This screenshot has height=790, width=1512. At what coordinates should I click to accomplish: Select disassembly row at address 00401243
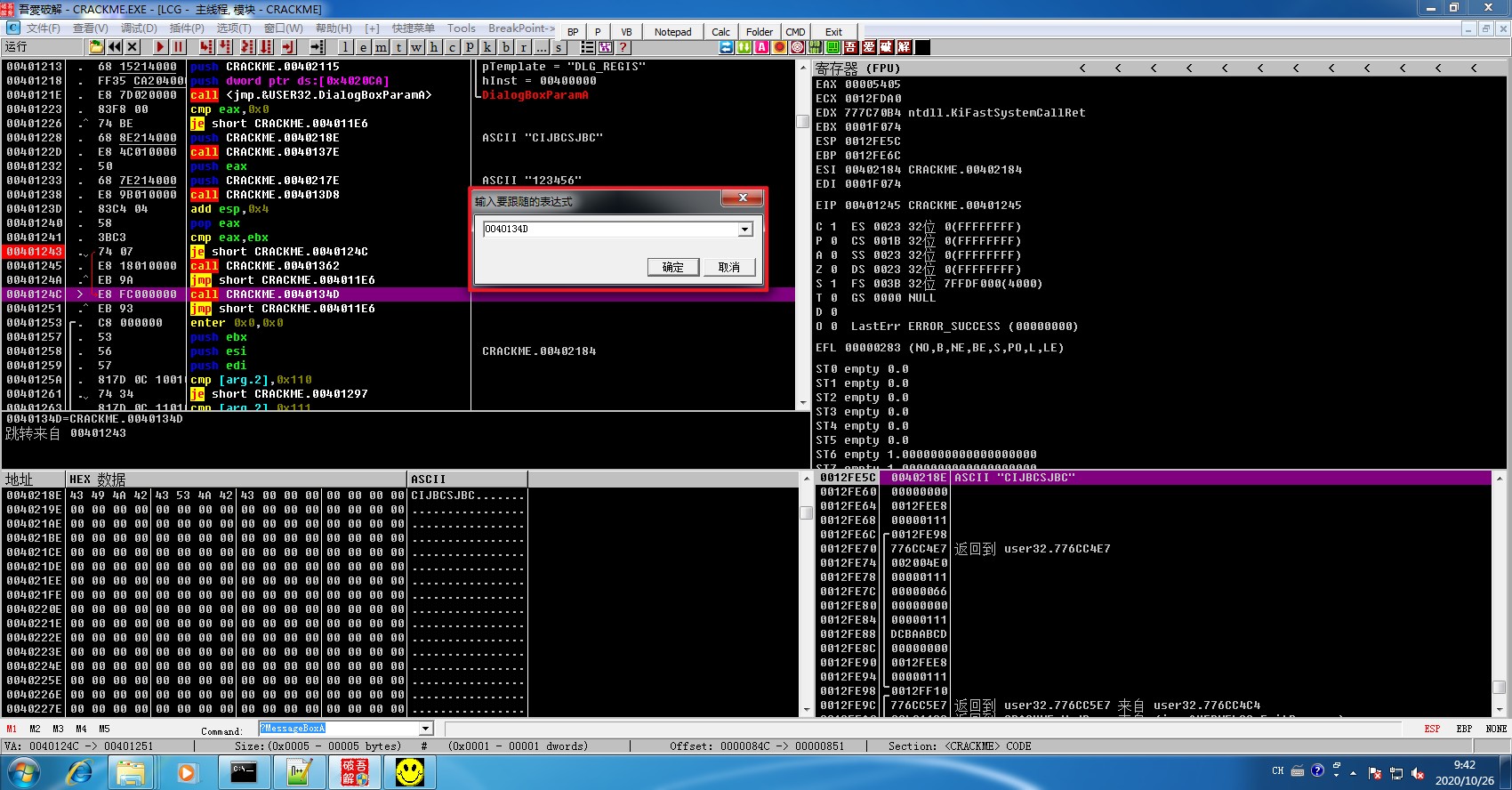pos(398,252)
